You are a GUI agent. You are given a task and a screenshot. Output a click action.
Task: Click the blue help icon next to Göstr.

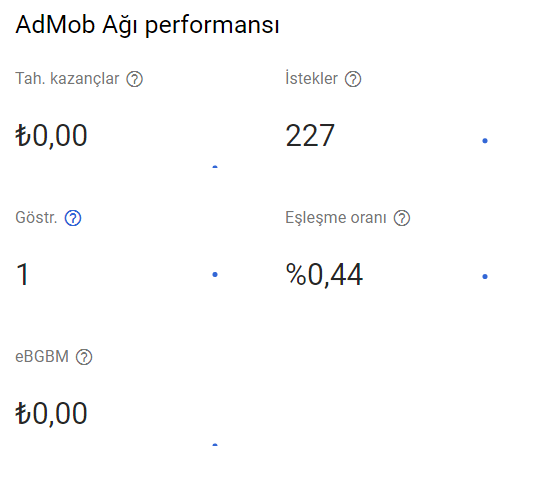(73, 218)
